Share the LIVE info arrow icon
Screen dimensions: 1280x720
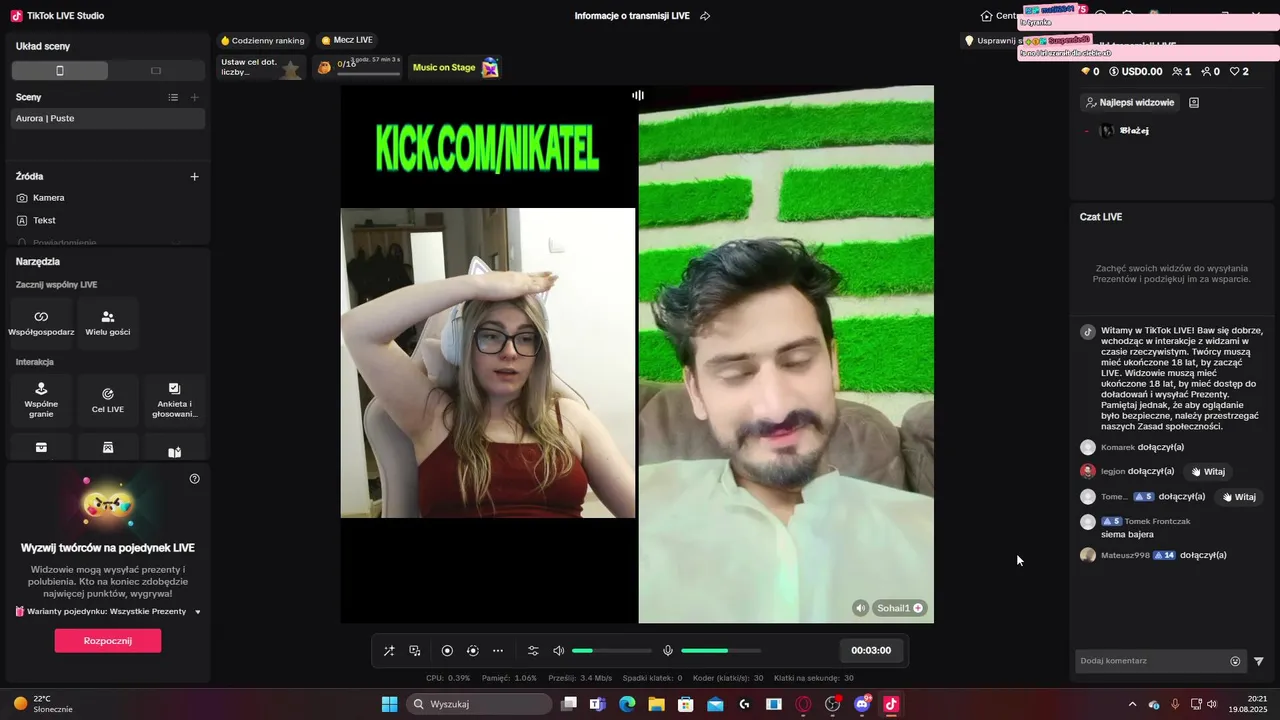coord(705,16)
